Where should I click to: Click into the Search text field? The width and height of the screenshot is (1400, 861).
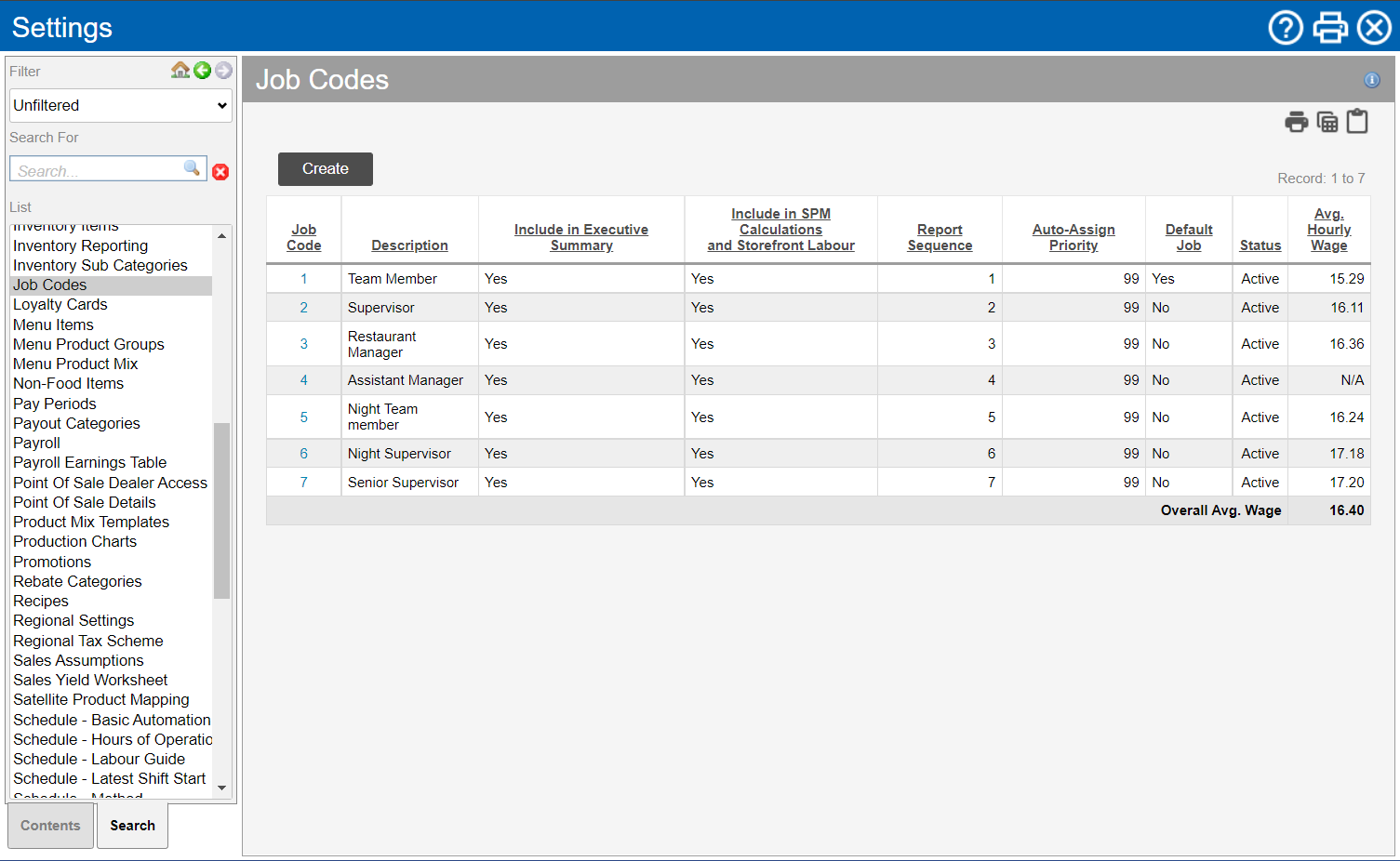pos(98,171)
